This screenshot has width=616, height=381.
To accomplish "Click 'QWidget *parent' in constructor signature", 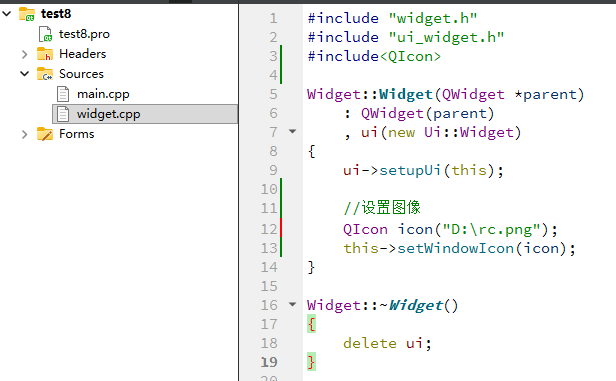I will tap(509, 95).
